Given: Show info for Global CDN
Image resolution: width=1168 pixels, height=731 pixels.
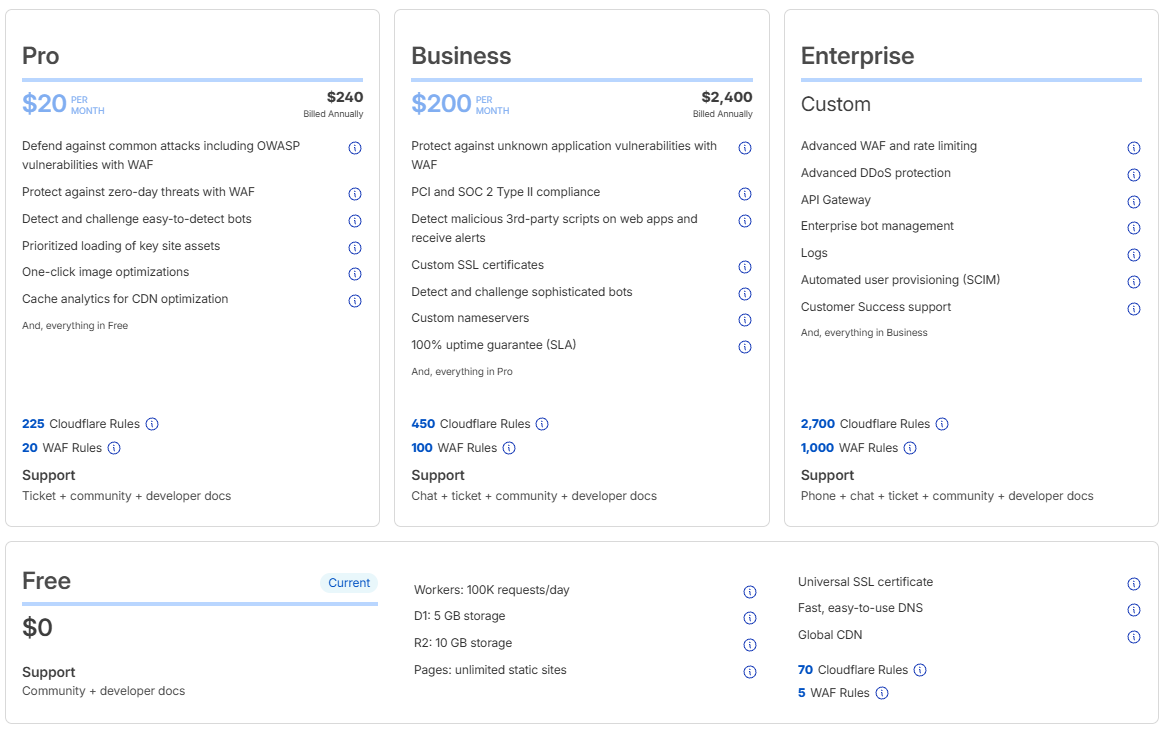Looking at the screenshot, I should coord(1134,636).
